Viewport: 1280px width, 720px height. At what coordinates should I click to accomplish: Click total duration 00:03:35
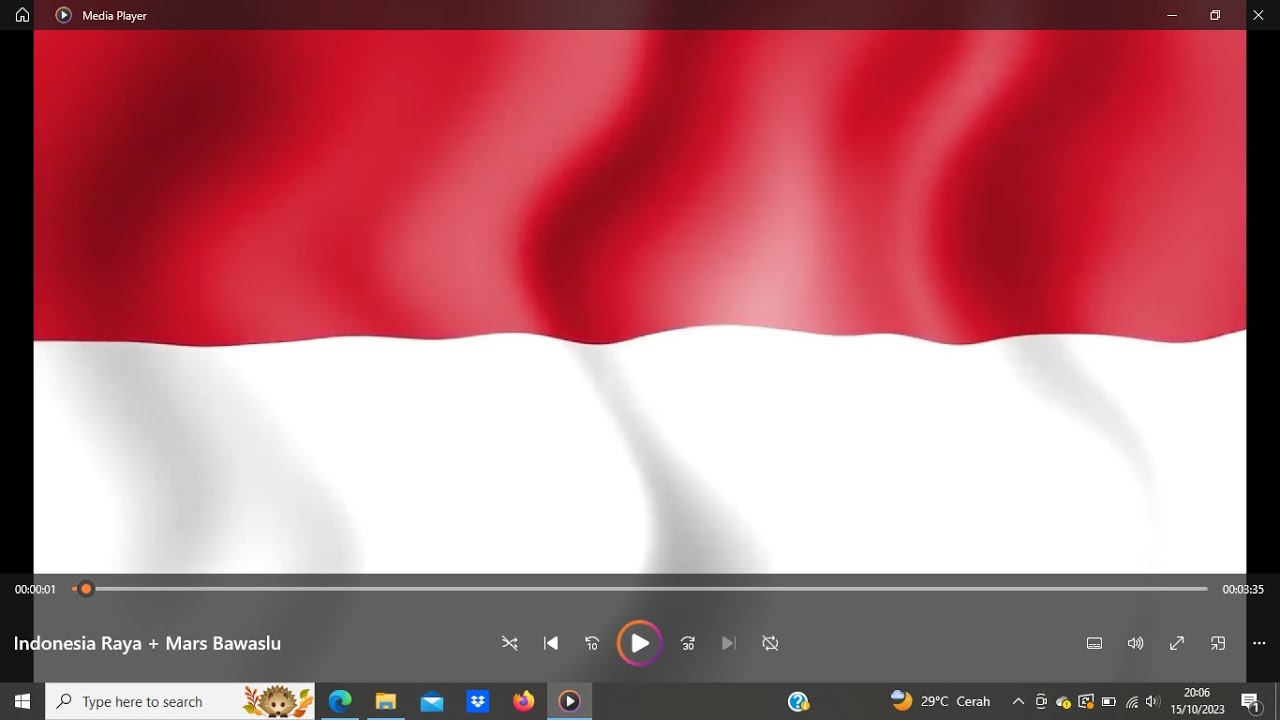tap(1243, 590)
